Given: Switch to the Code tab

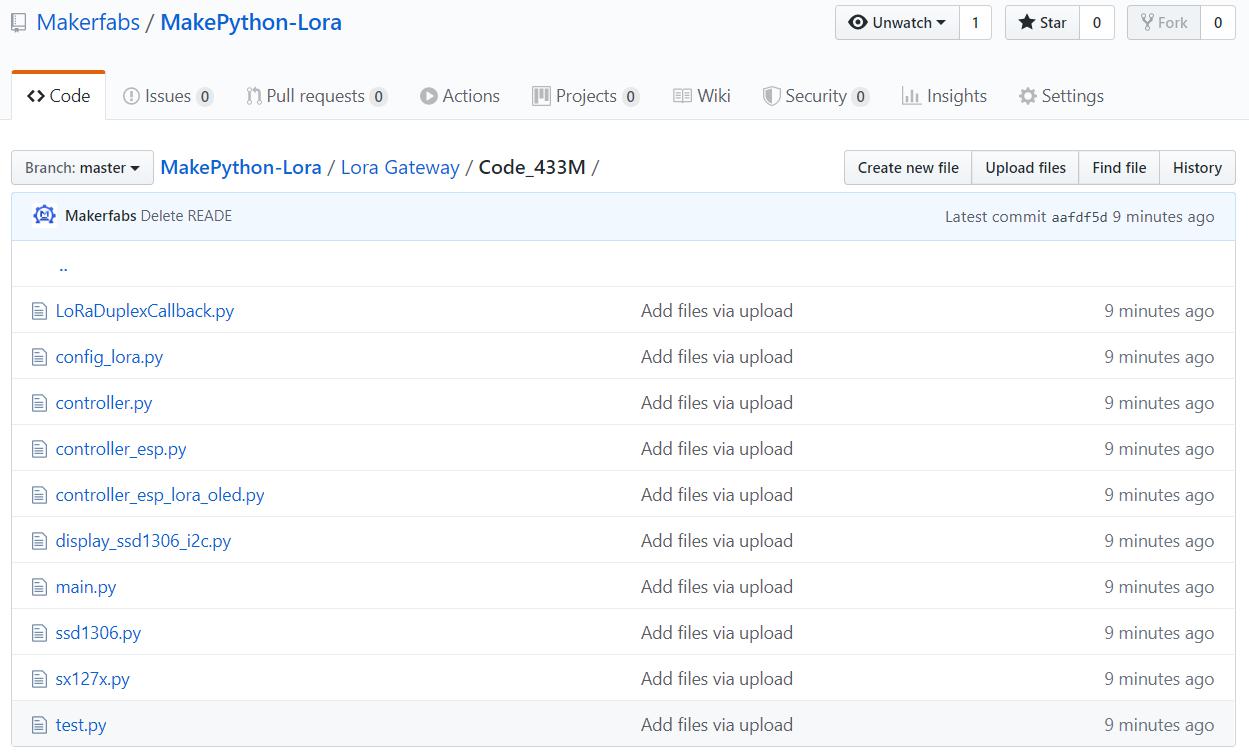Looking at the screenshot, I should [x=59, y=96].
